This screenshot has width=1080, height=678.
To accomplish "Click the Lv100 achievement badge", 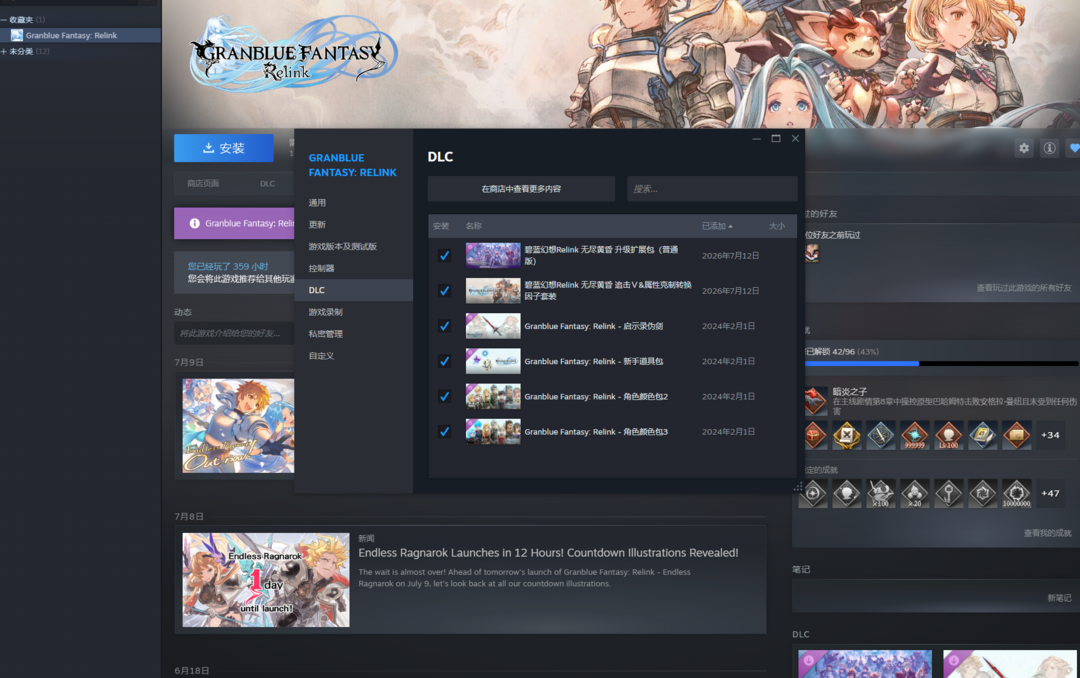I will [948, 435].
